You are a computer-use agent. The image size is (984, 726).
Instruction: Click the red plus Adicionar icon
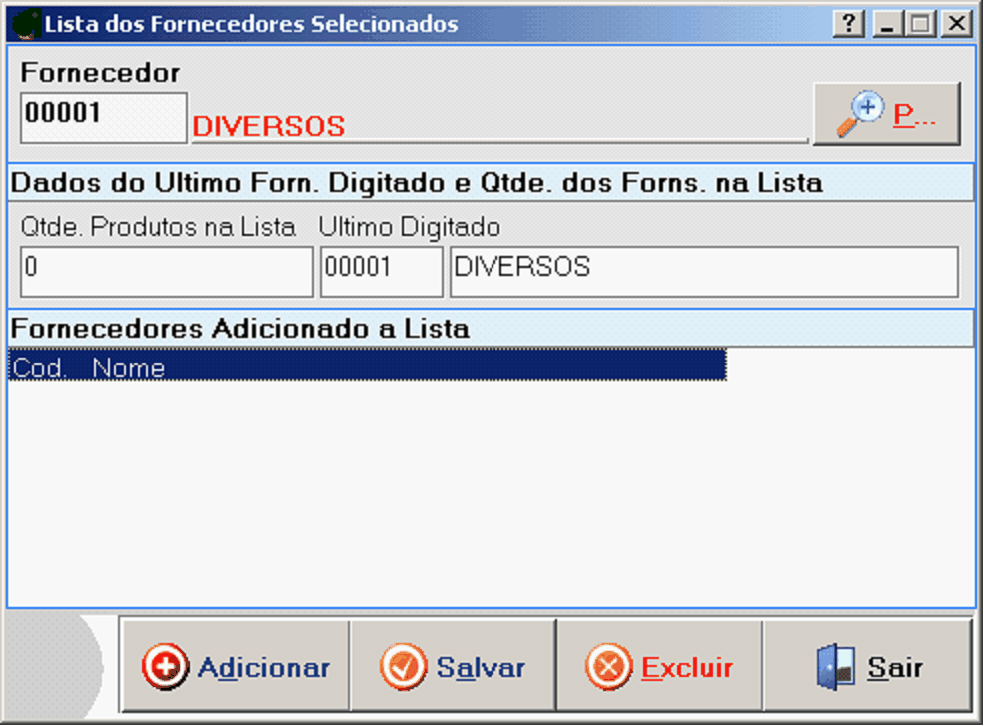(x=165, y=667)
